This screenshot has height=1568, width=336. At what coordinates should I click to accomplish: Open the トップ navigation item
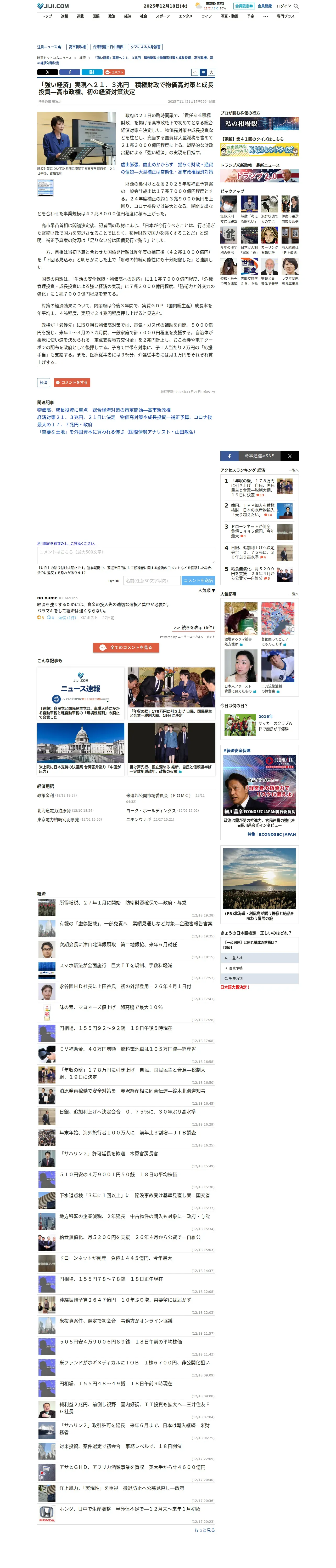47,16
